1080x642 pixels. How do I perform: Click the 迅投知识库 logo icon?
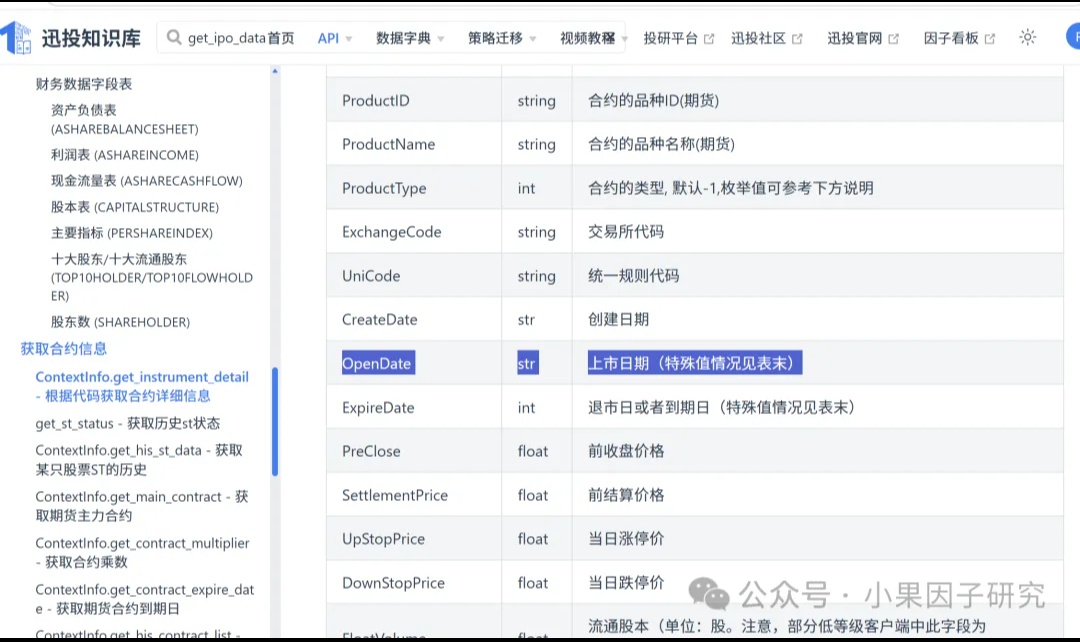coord(15,37)
